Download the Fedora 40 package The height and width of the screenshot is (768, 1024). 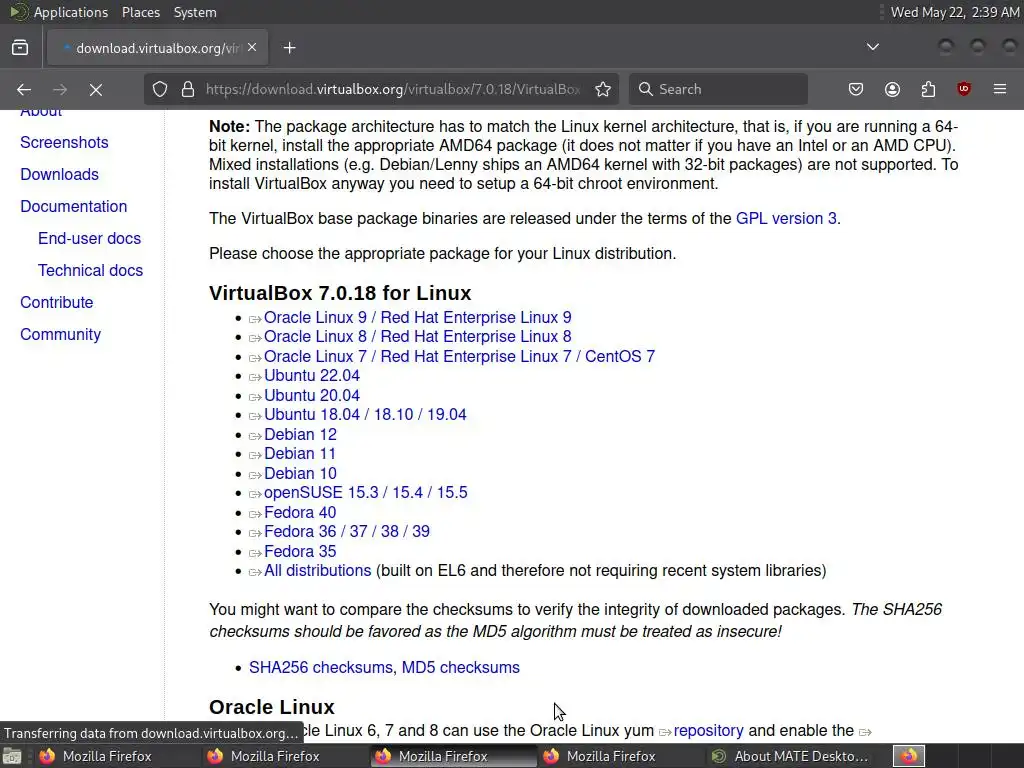pos(300,513)
